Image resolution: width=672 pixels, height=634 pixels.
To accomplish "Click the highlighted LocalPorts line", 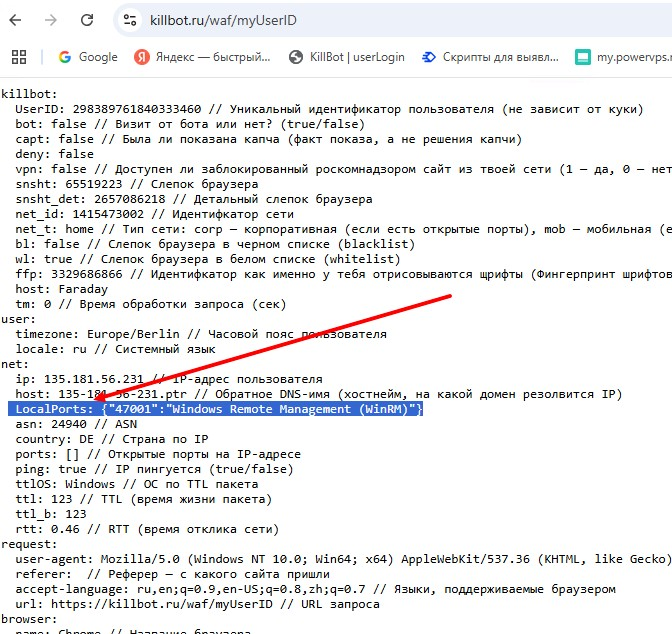I will click(x=217, y=409).
